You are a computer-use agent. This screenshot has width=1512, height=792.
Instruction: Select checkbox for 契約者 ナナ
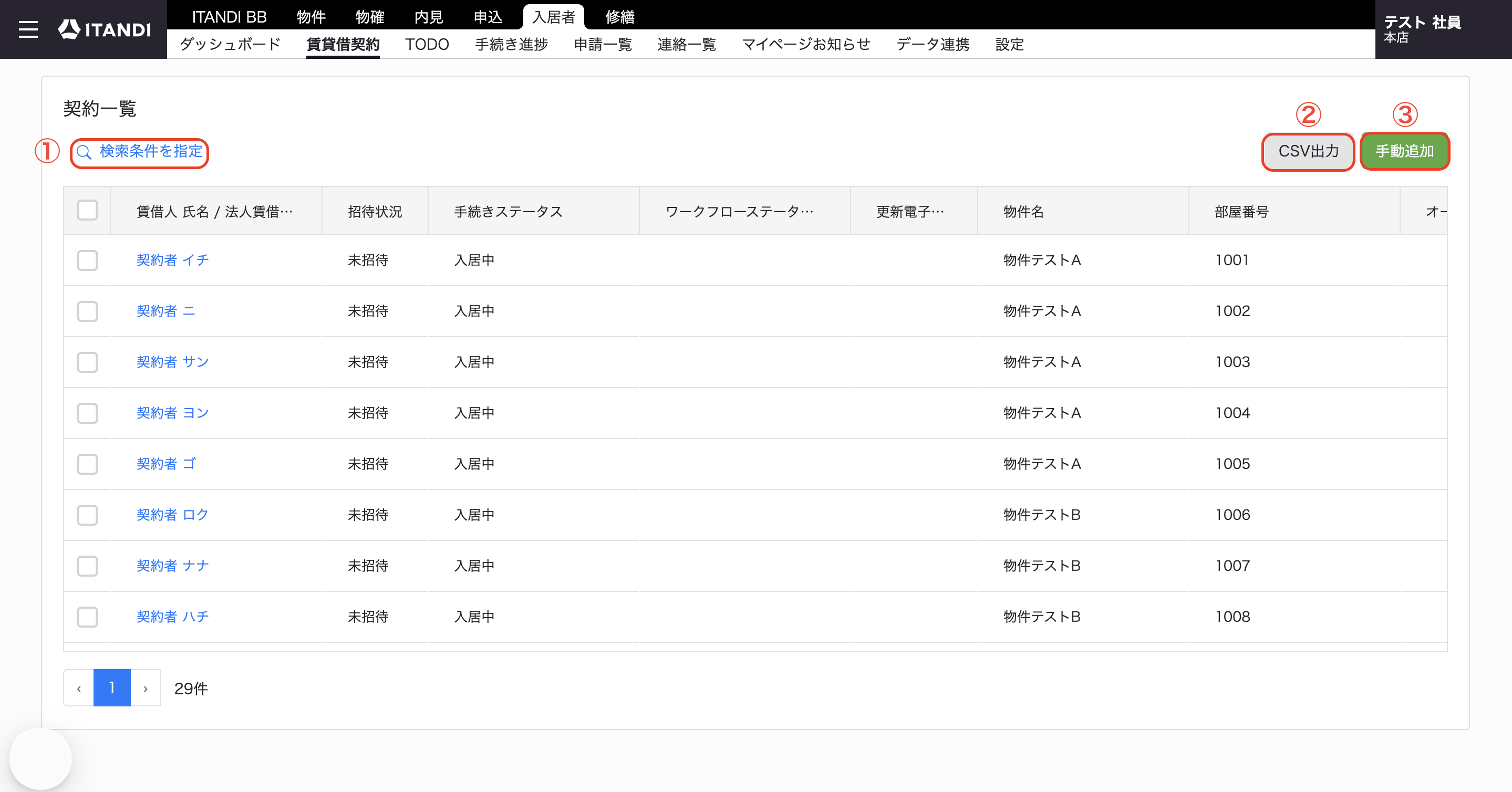tap(87, 566)
